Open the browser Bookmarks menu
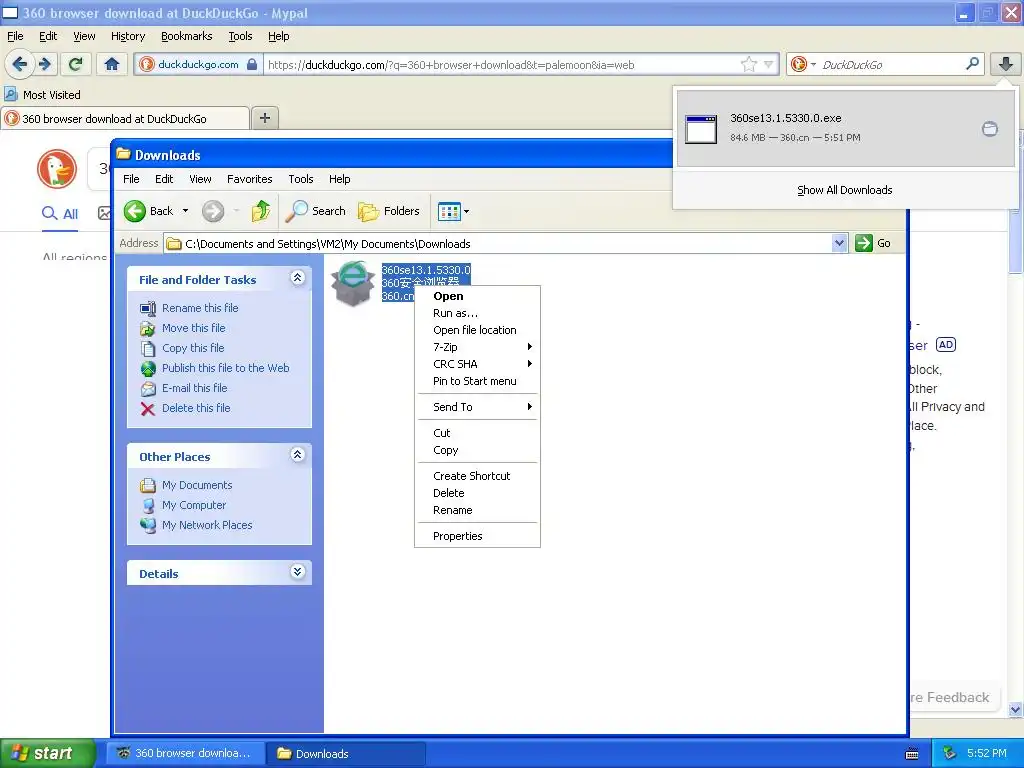The width and height of the screenshot is (1024, 768). (x=186, y=36)
